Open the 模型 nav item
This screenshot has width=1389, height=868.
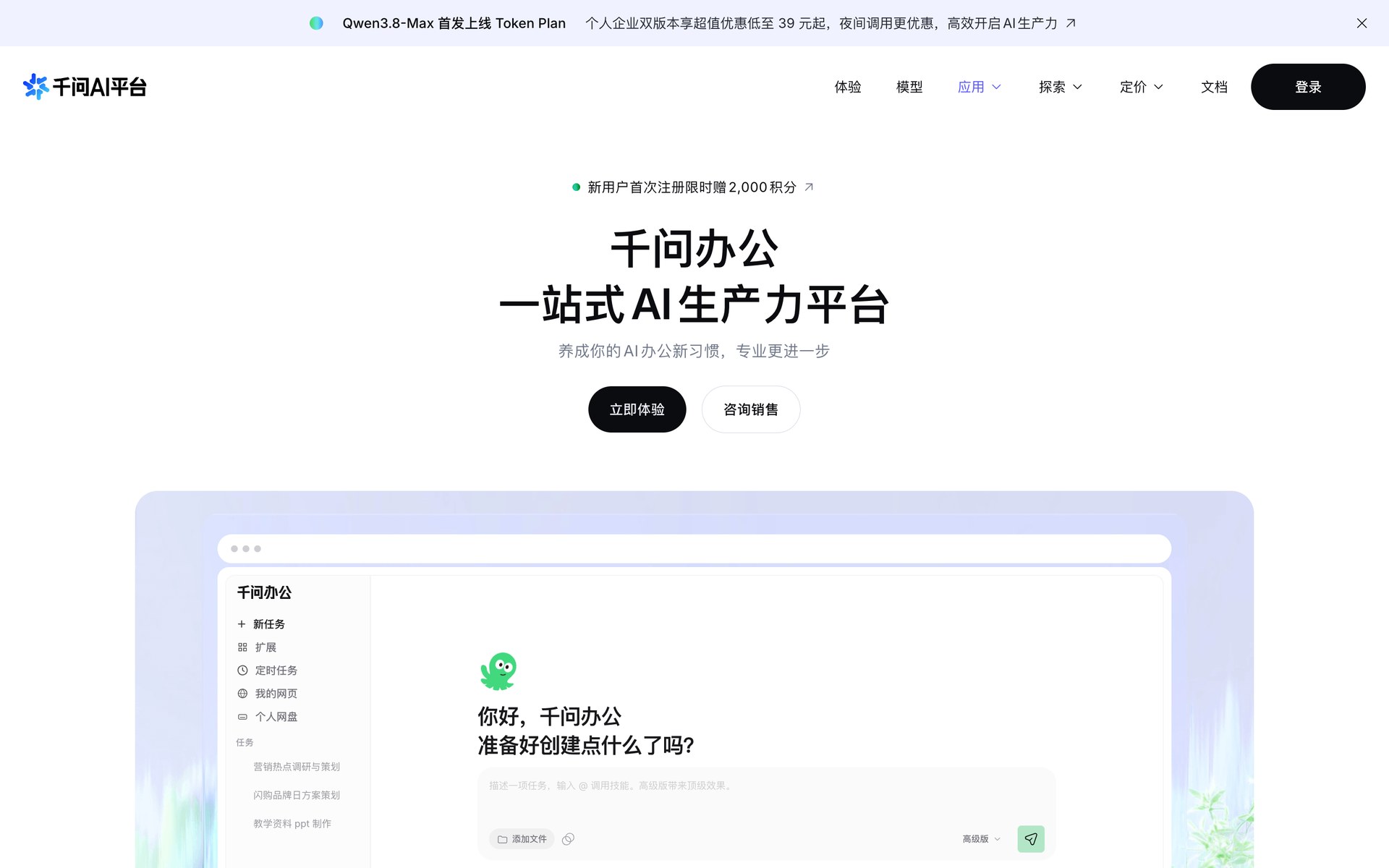[x=909, y=87]
